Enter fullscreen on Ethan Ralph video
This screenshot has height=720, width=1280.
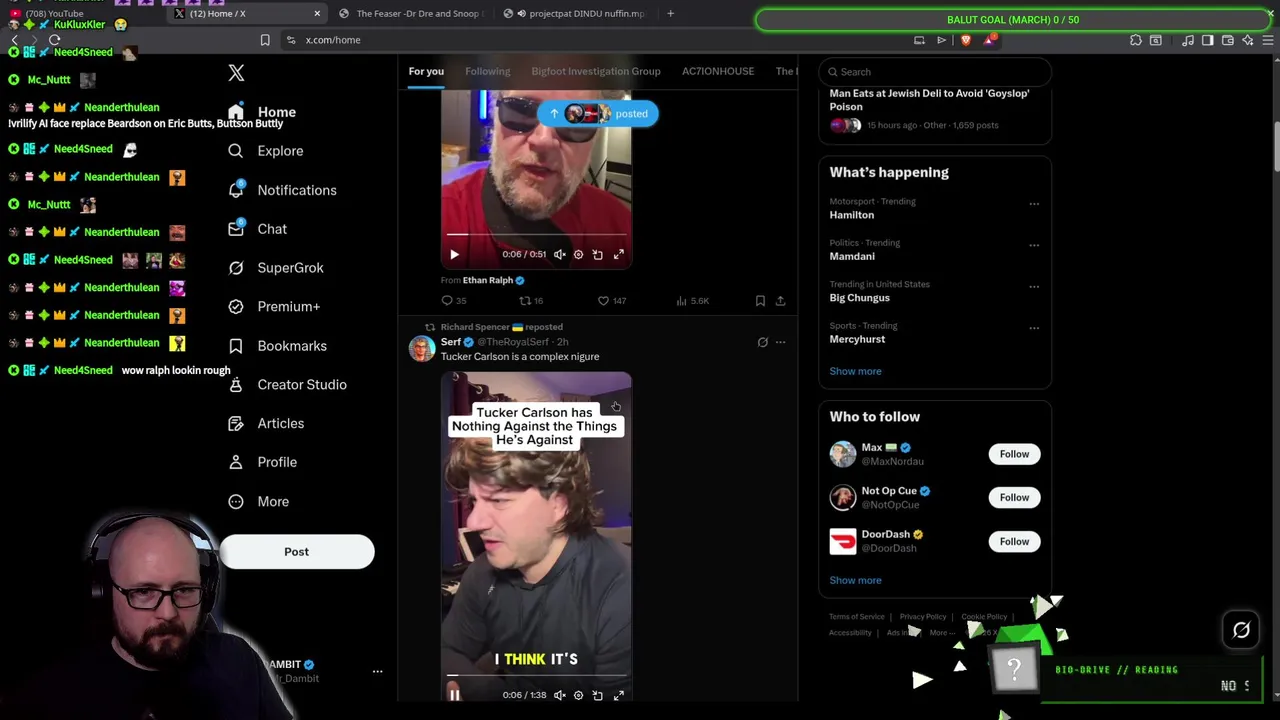[618, 255]
